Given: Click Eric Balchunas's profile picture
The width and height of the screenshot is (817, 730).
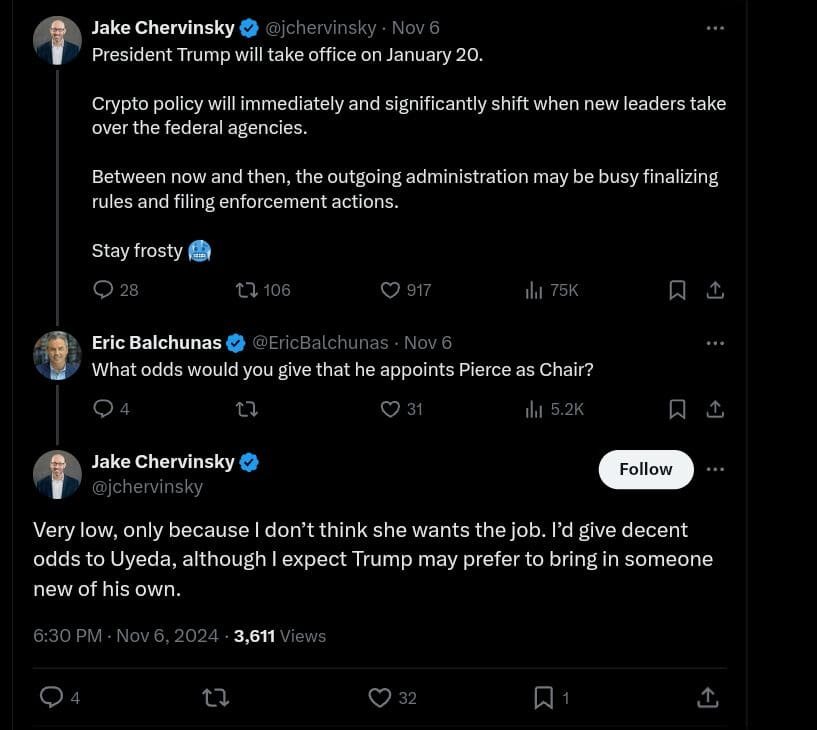Looking at the screenshot, I should tap(57, 356).
